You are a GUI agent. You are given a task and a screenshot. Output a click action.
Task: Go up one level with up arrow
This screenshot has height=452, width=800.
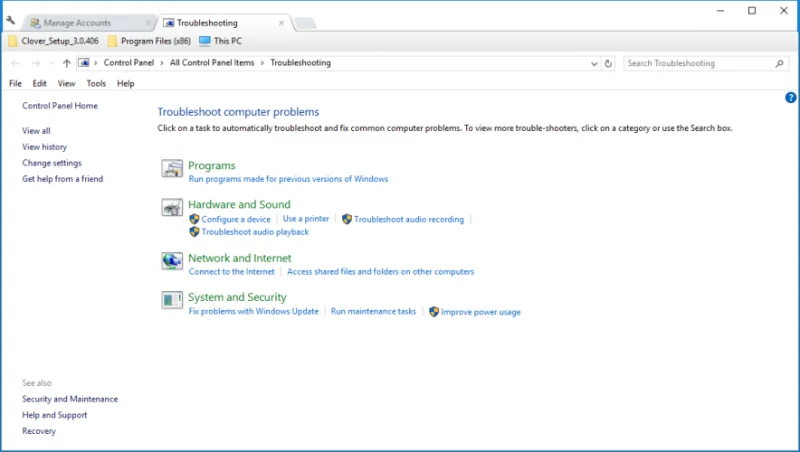[66, 63]
